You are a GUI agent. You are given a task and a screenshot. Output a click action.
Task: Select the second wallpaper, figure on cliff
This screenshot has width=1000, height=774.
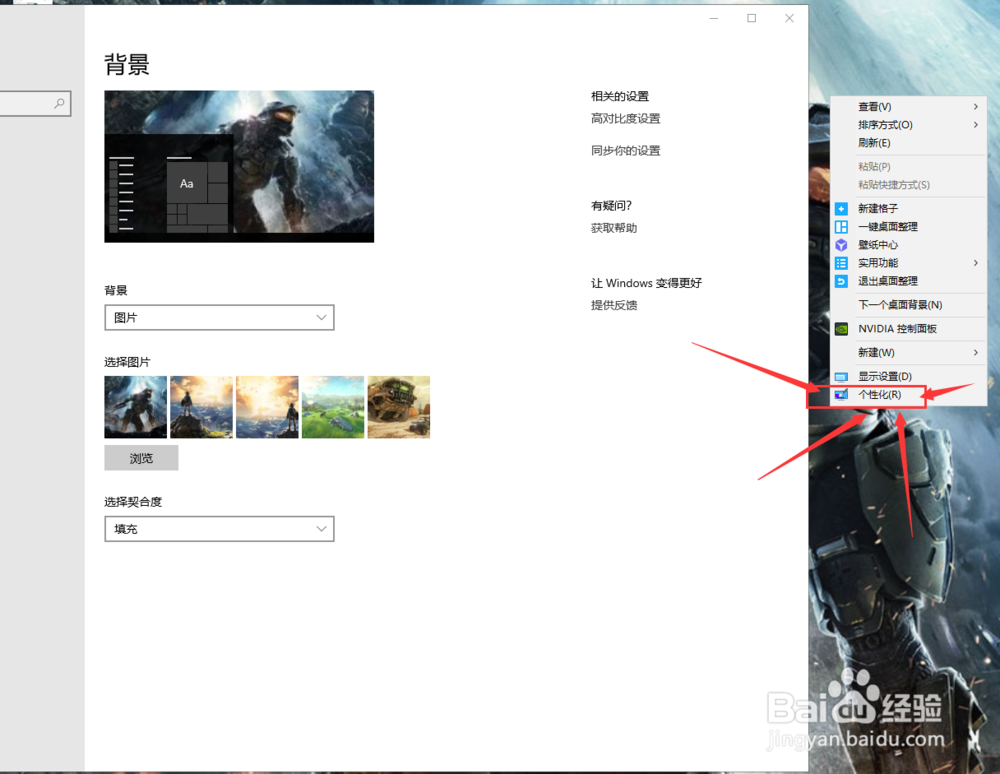coord(202,407)
